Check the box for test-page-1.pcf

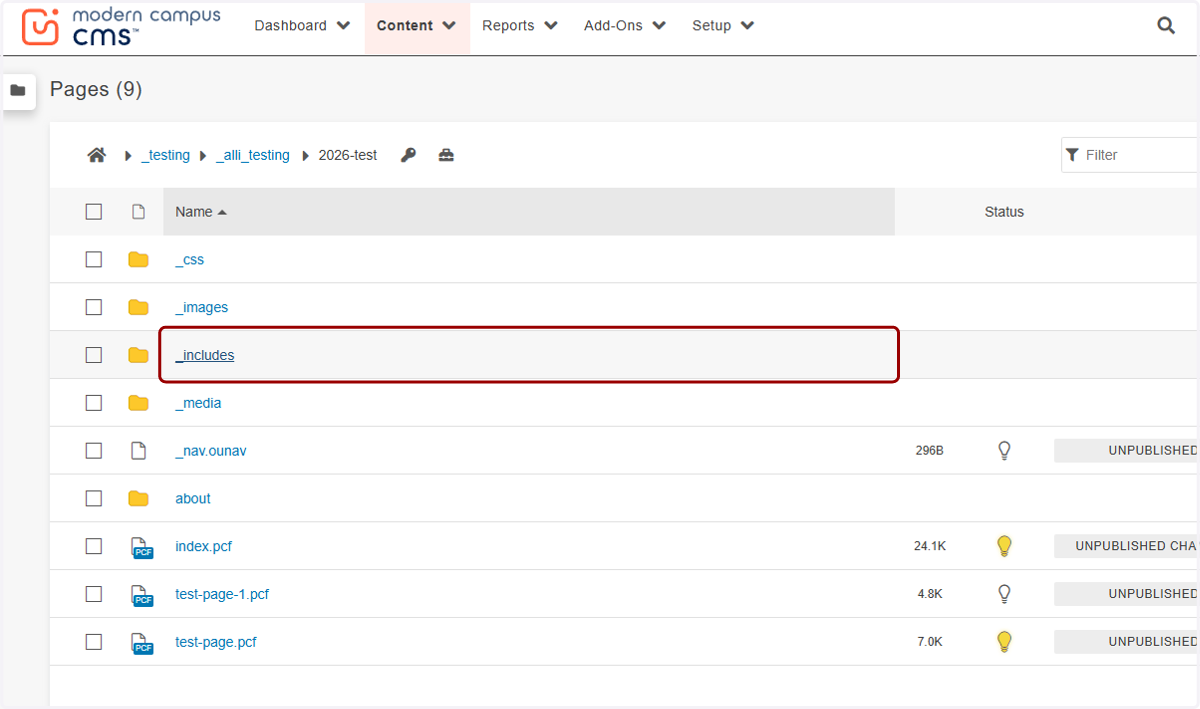[94, 594]
